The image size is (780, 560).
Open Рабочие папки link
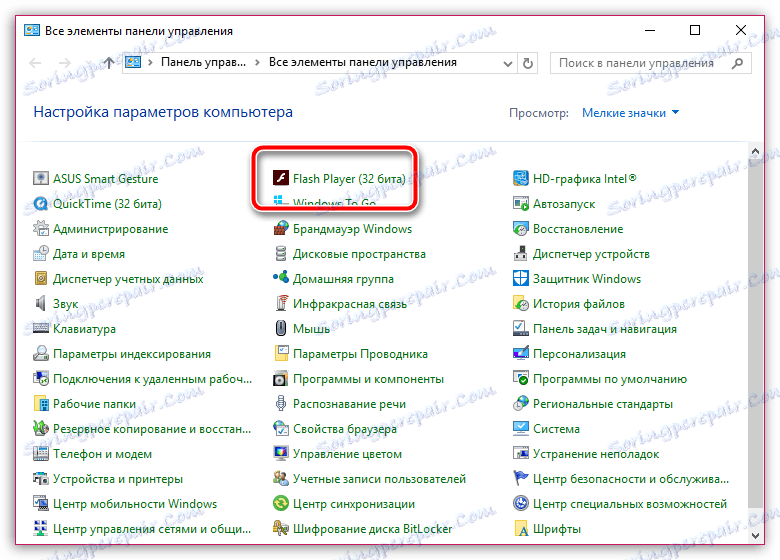point(94,403)
